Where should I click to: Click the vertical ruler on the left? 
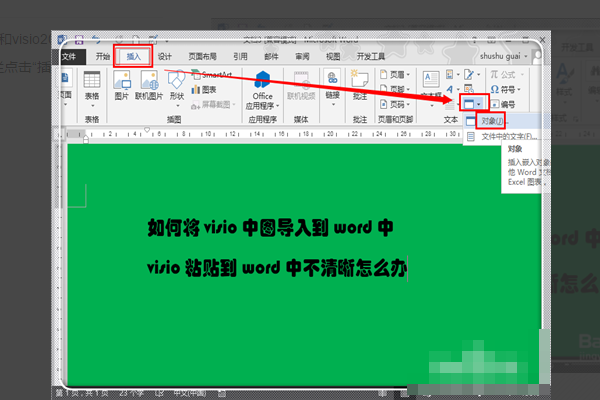pyautogui.click(x=59, y=264)
